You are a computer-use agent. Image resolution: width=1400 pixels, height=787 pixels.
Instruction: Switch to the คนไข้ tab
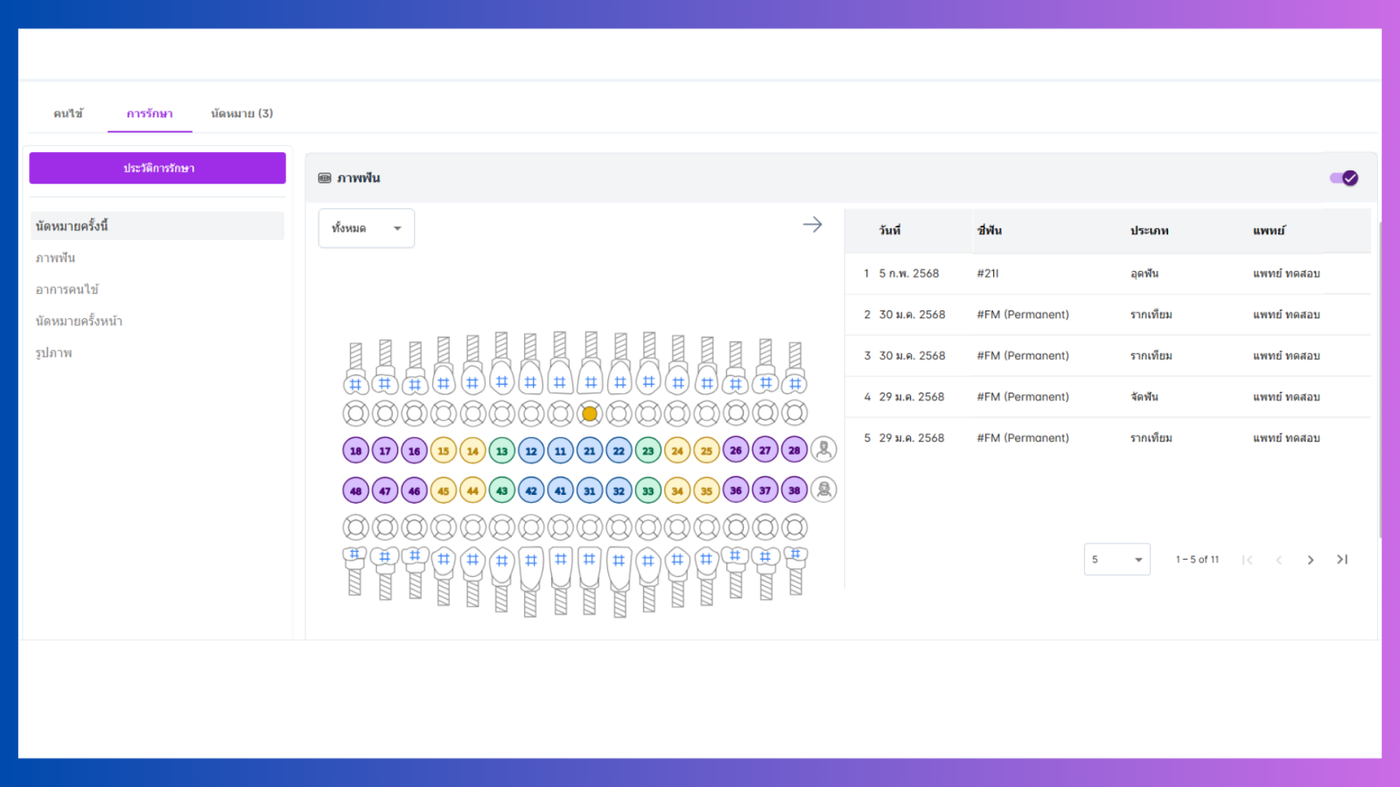click(68, 114)
